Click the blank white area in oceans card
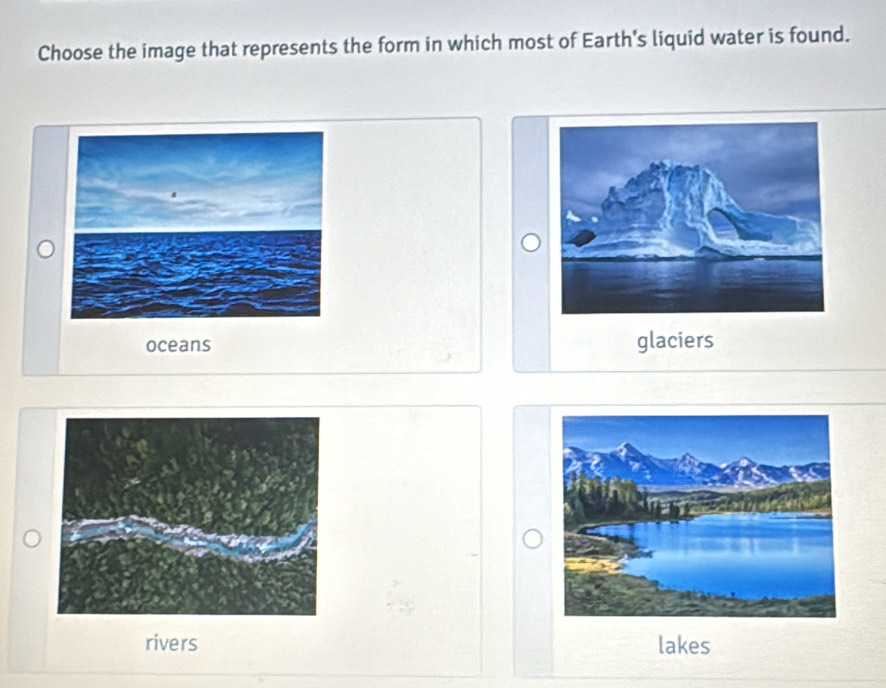 [x=400, y=250]
